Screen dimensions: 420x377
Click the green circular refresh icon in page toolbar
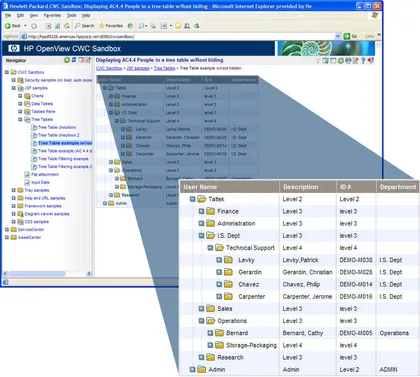tap(341, 61)
